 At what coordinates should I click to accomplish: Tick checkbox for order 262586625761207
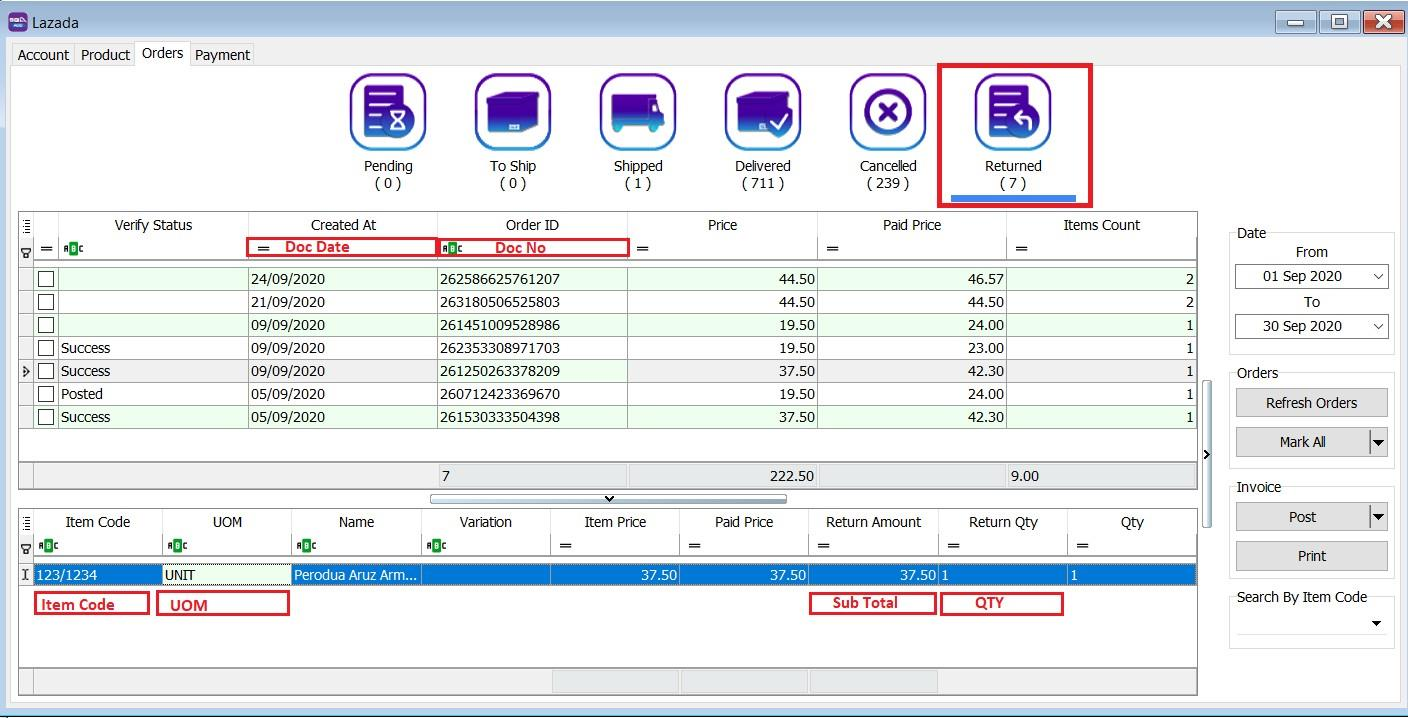pos(46,279)
